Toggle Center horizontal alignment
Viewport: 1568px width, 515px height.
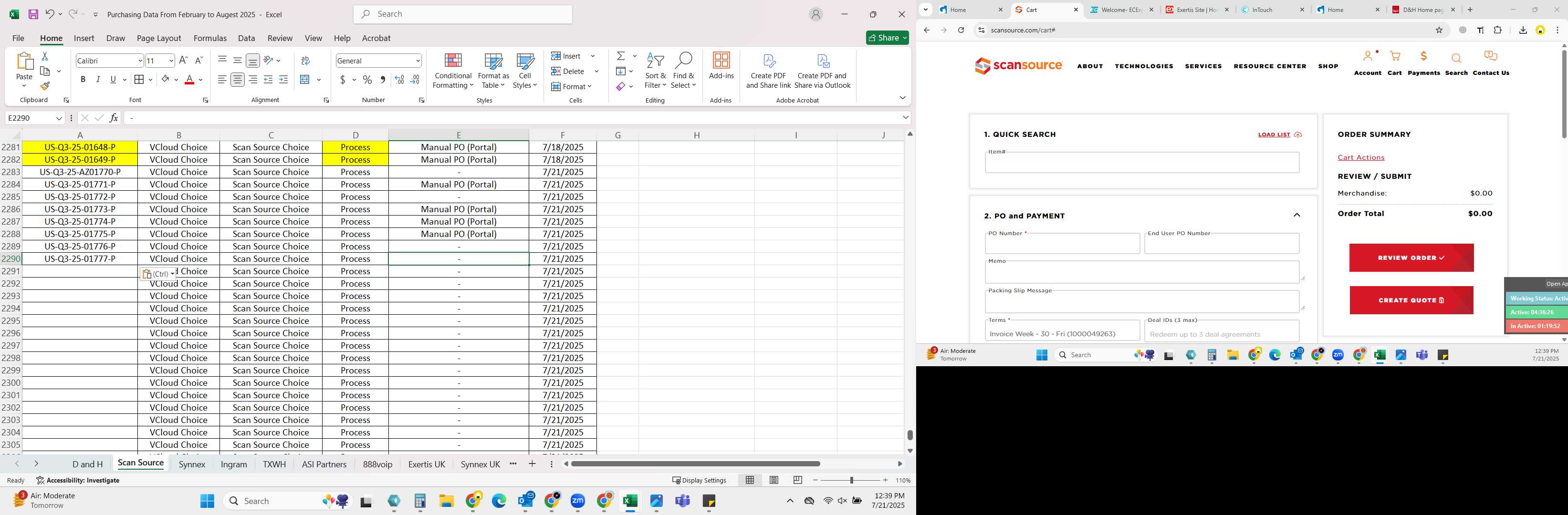pos(237,80)
